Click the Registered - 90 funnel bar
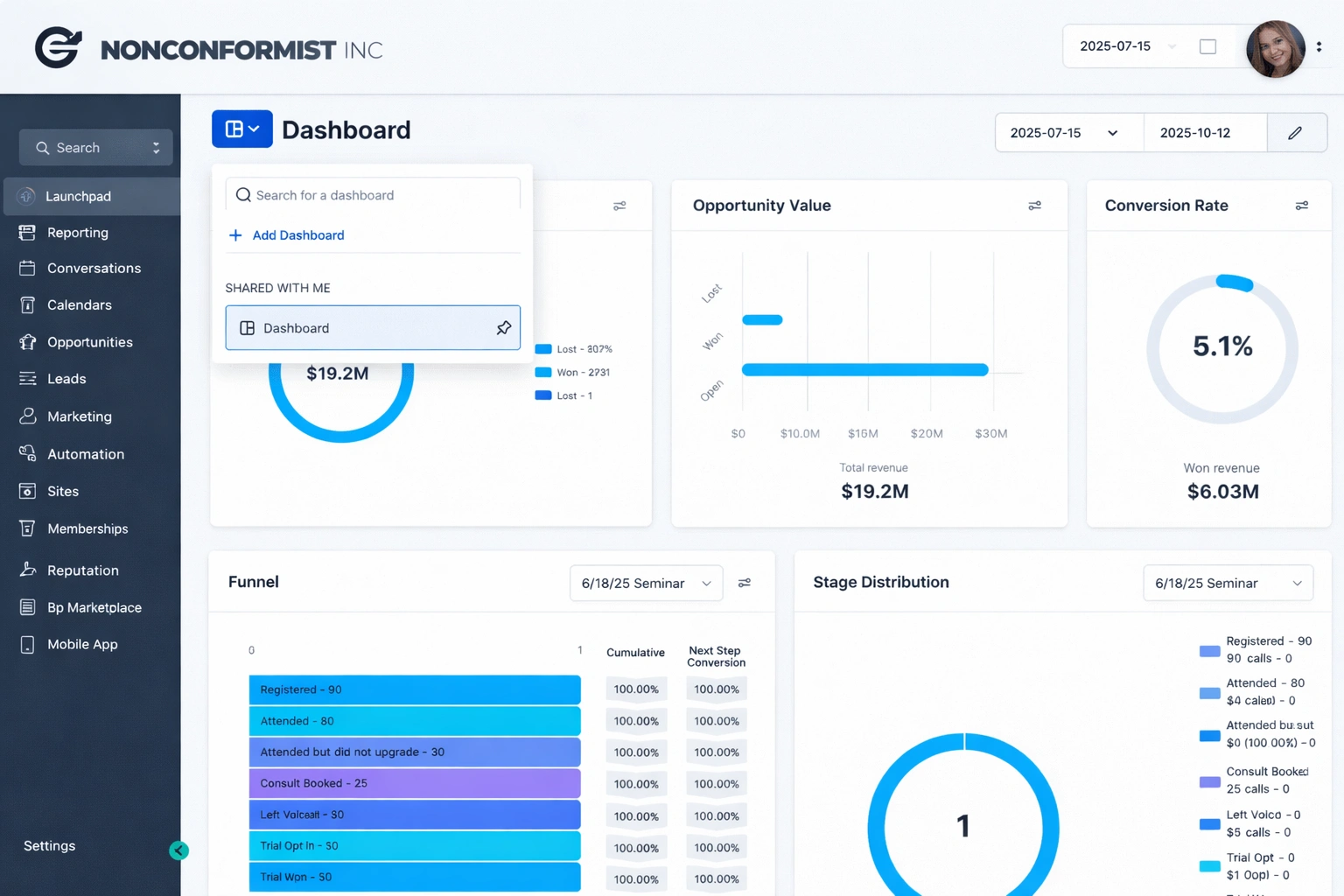 (x=414, y=689)
